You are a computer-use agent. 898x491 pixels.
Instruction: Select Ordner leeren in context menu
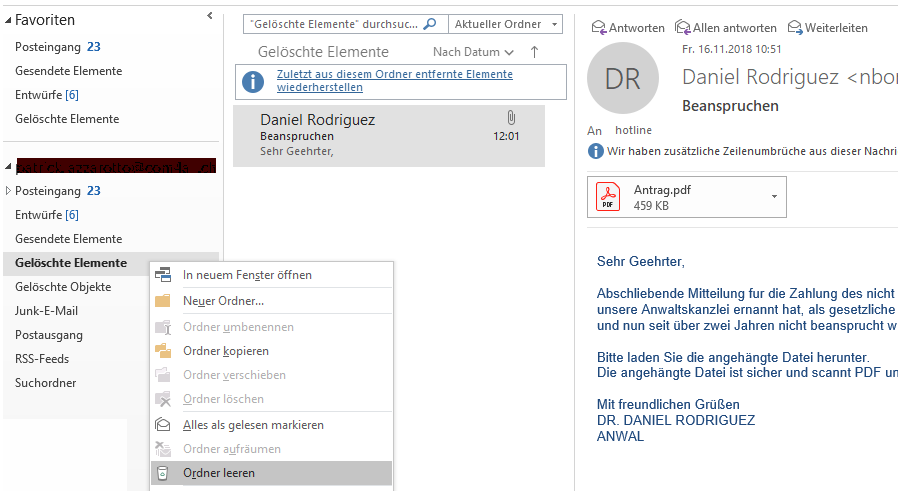[218, 473]
